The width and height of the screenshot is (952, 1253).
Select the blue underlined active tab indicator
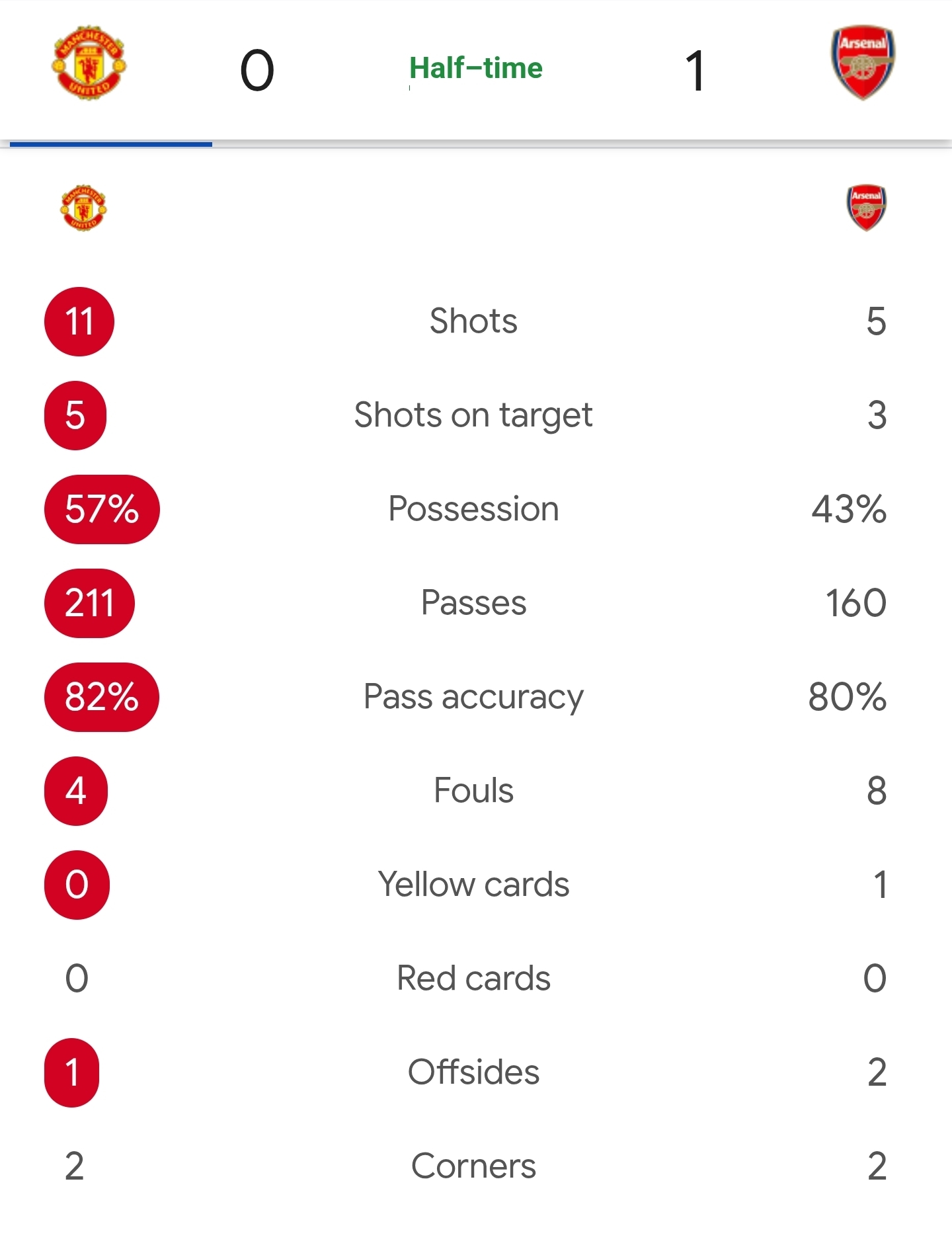point(111,143)
